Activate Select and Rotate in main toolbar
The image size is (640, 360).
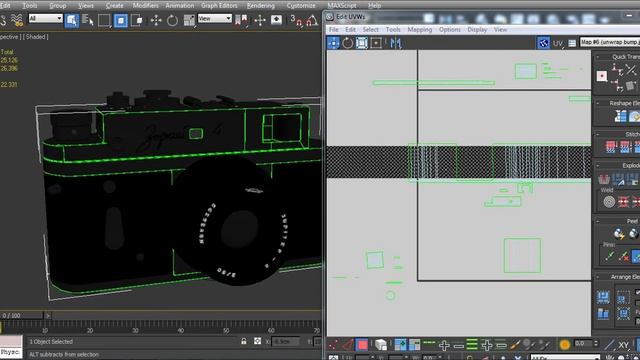point(172,20)
